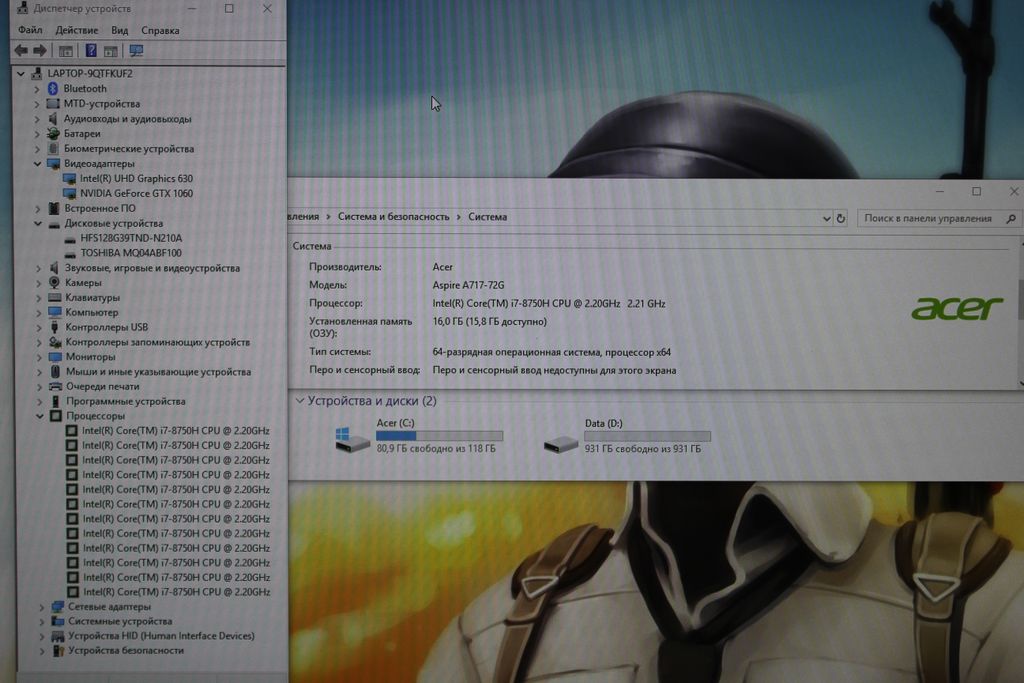Click the refresh button beside address bar
1024x683 pixels.
pos(841,218)
